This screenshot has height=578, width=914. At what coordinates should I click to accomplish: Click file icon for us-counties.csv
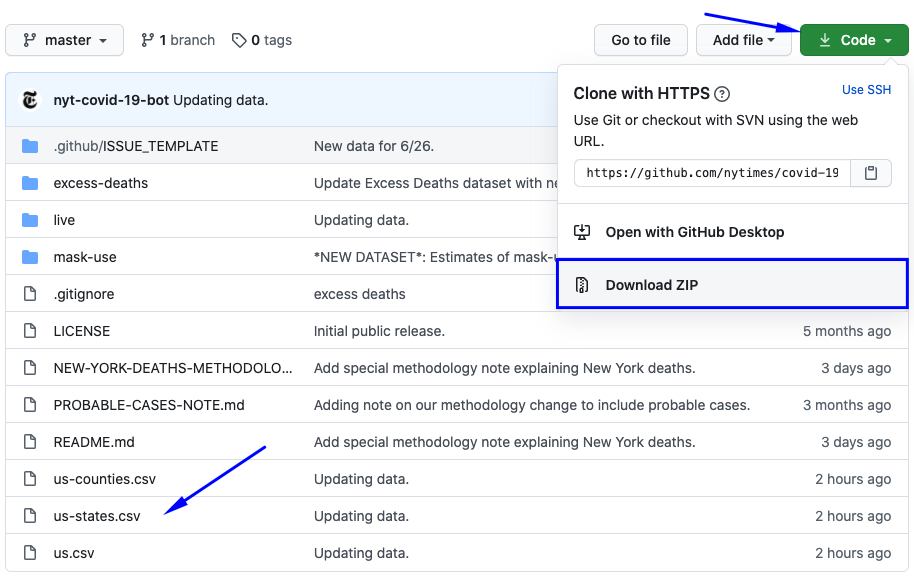click(x=30, y=479)
